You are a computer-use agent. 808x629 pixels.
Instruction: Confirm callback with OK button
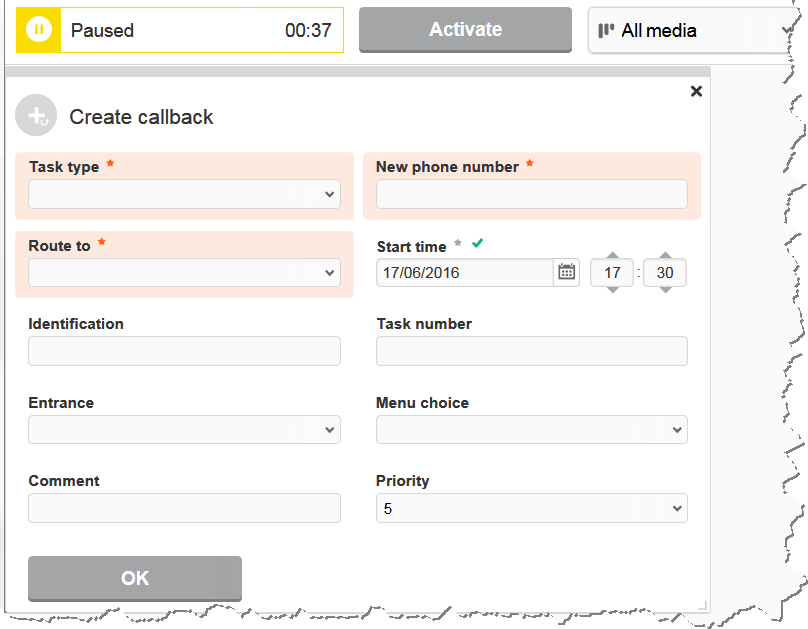[x=135, y=578]
